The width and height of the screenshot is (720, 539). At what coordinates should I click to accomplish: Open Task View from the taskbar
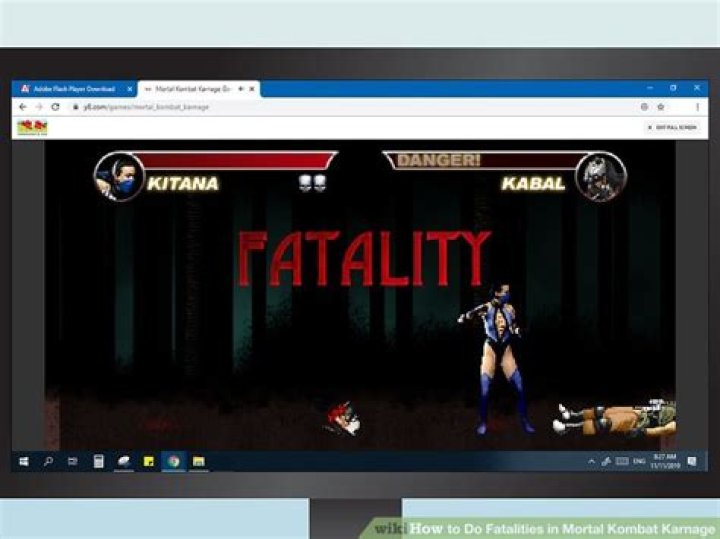[73, 461]
